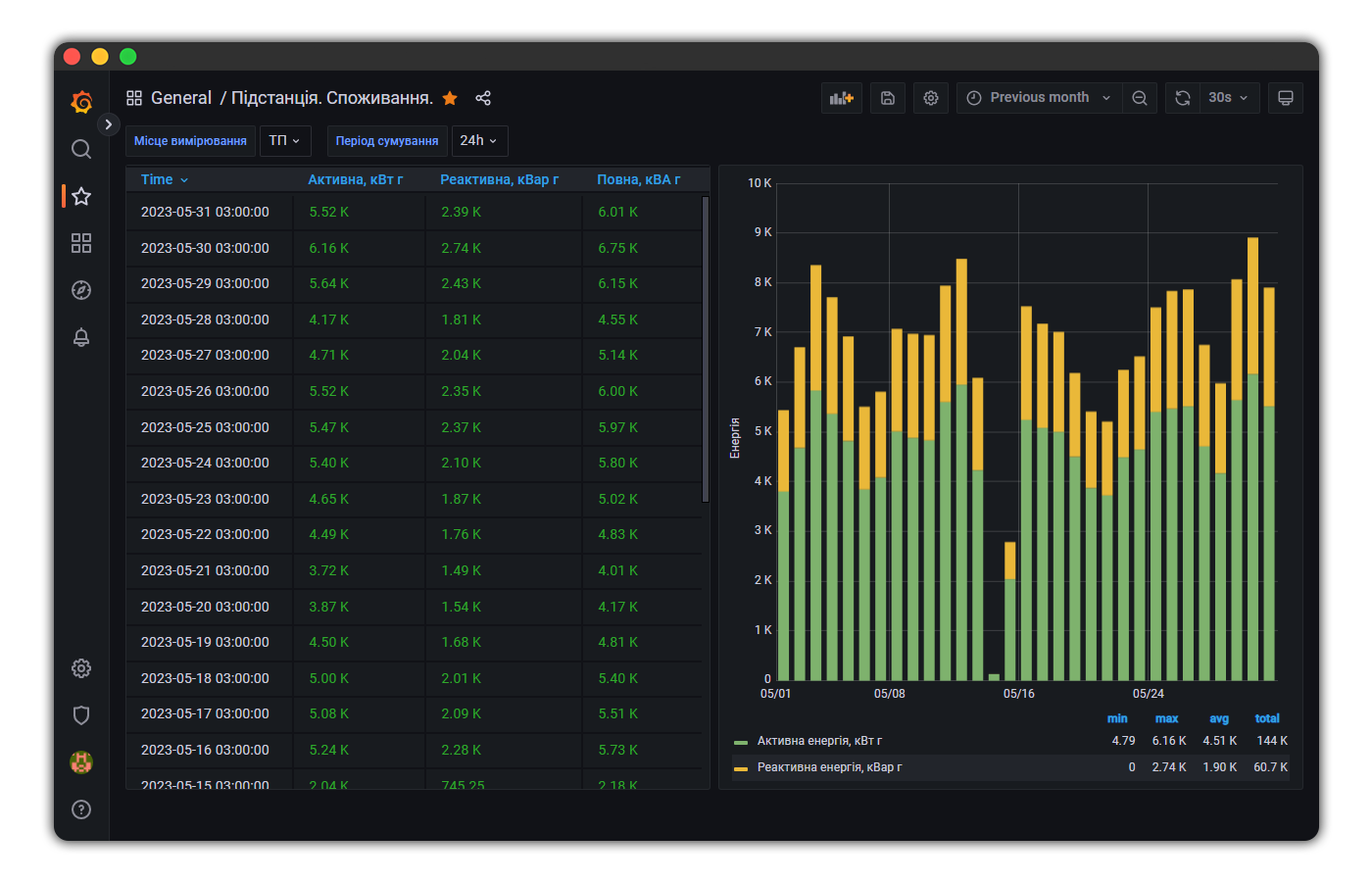Open the search dashboards icon

point(81,149)
